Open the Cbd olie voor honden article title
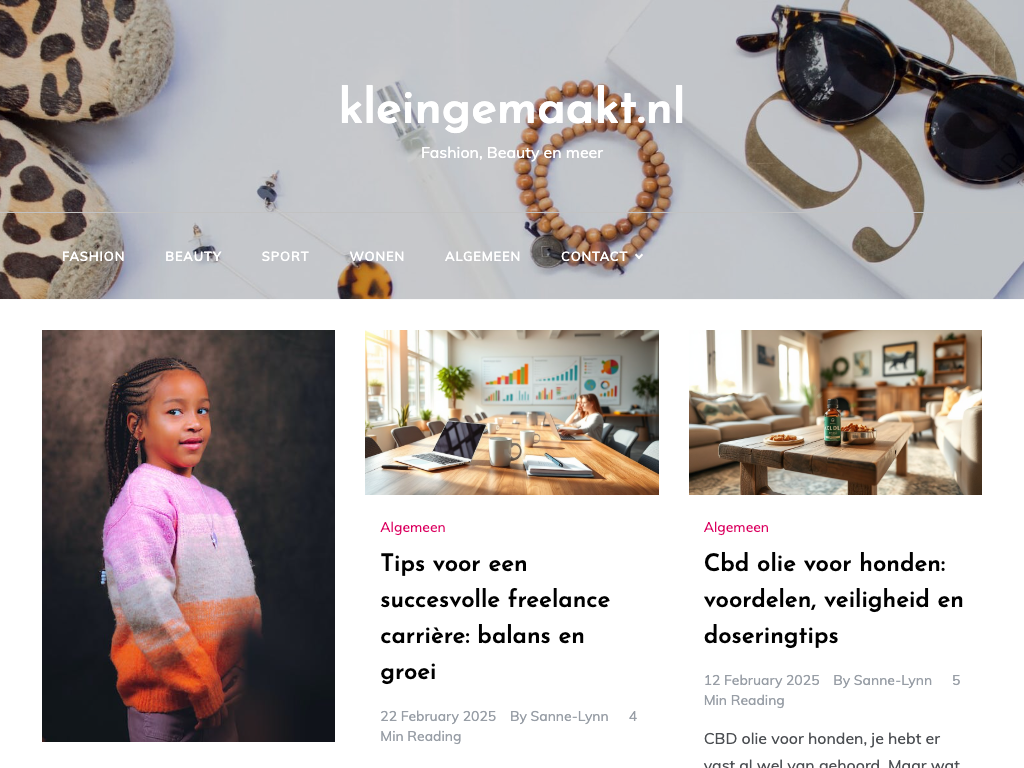Screen dimensions: 1024x768 coord(833,599)
